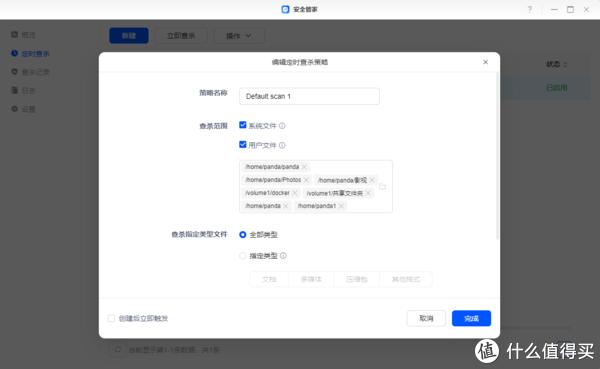This screenshot has height=369, width=600.
Task: Remove the /home/panda/panda path tag
Action: (305, 167)
